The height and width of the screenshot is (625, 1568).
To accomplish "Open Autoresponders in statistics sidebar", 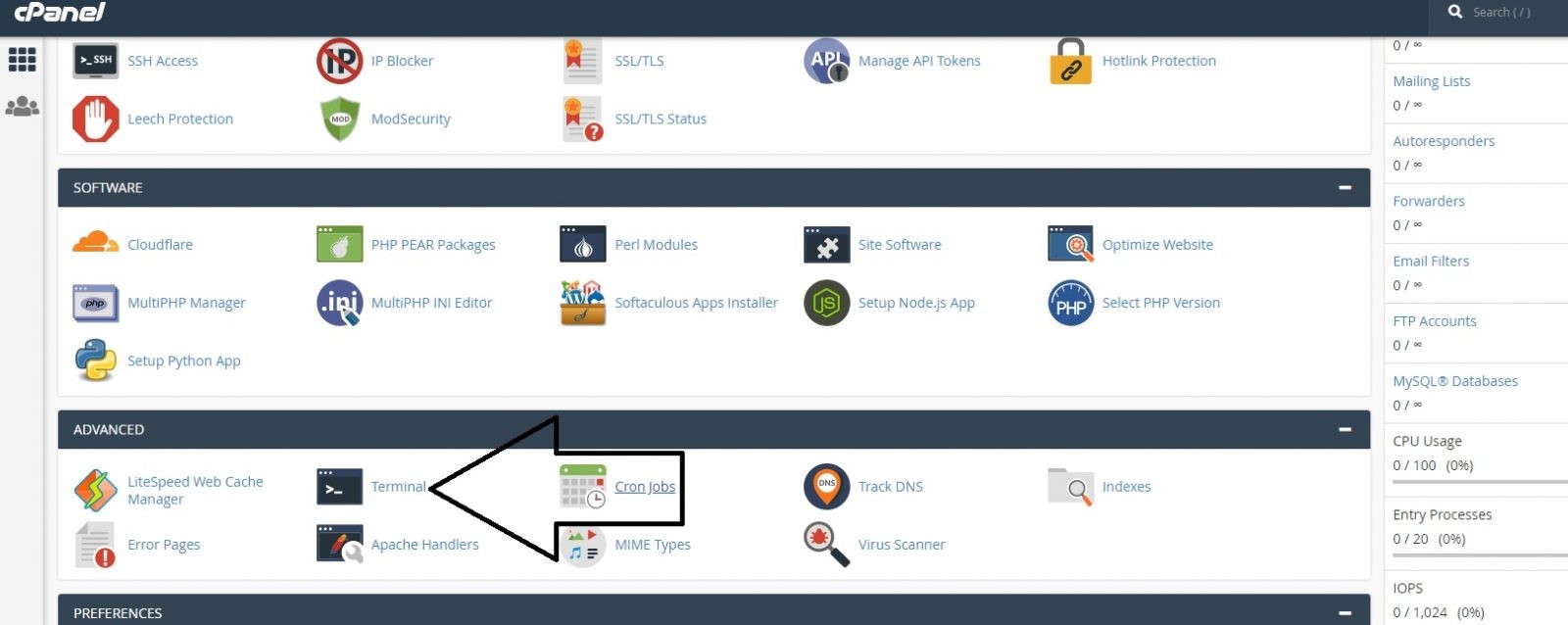I will coord(1444,141).
